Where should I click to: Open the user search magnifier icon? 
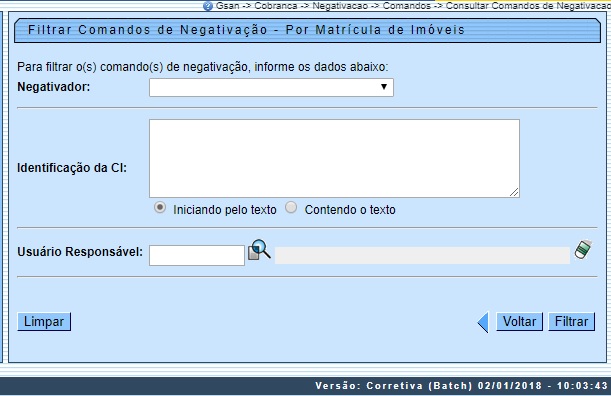coord(260,250)
